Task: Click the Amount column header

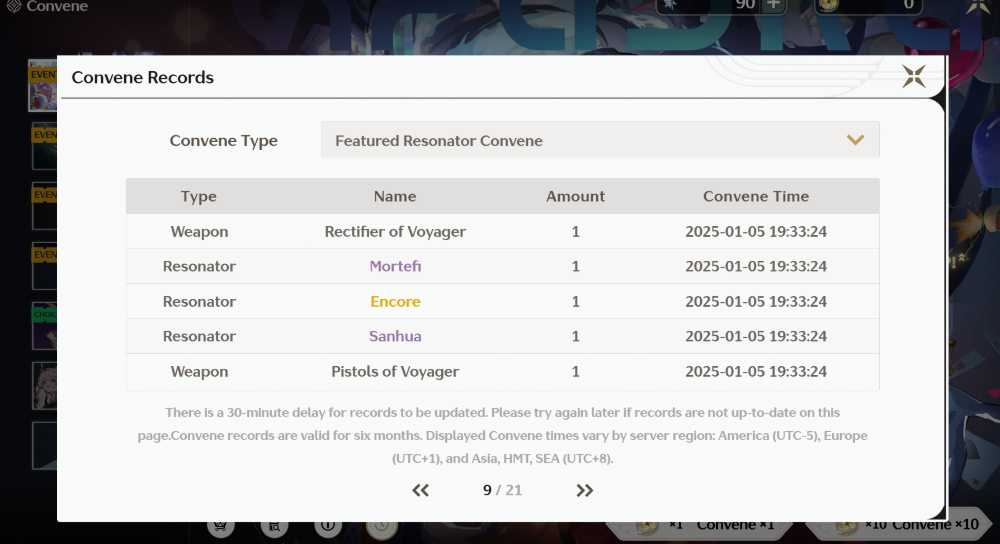Action: tap(575, 196)
